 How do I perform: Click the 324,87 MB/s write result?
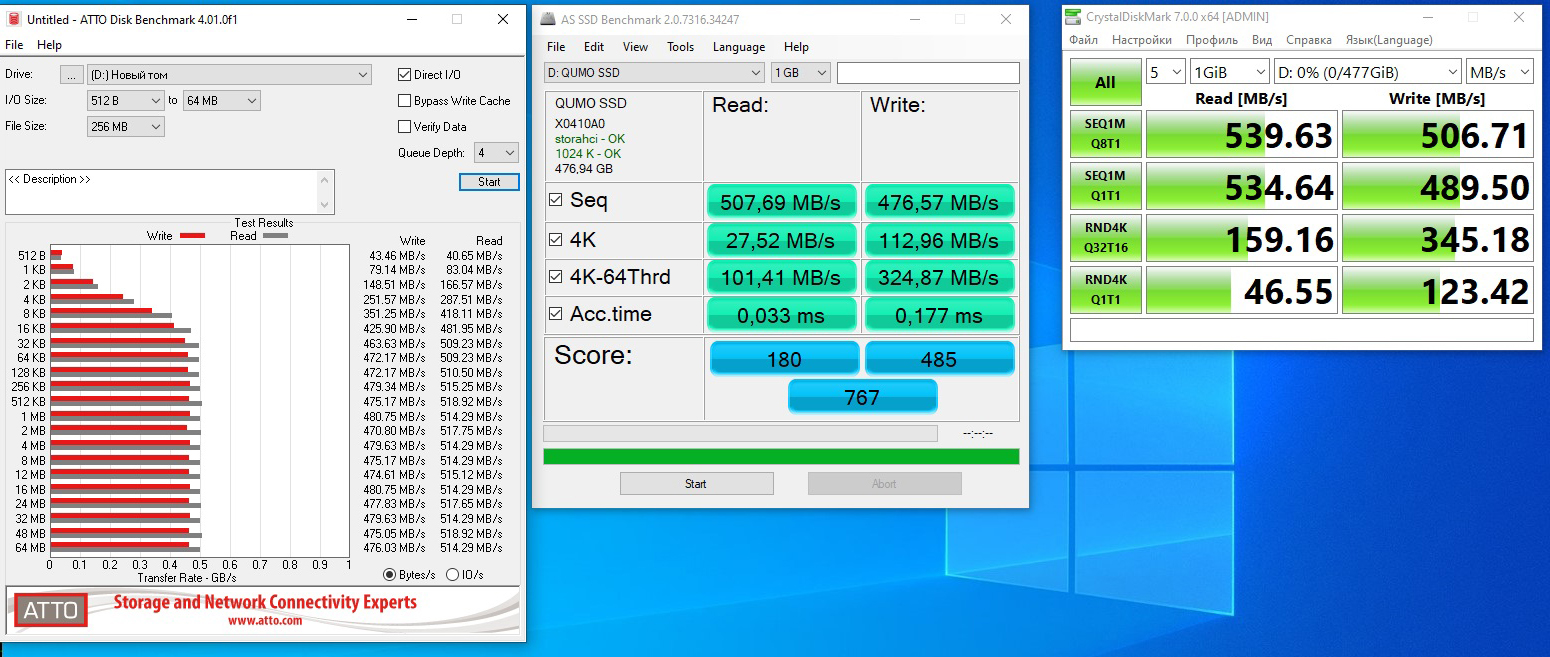click(939, 277)
